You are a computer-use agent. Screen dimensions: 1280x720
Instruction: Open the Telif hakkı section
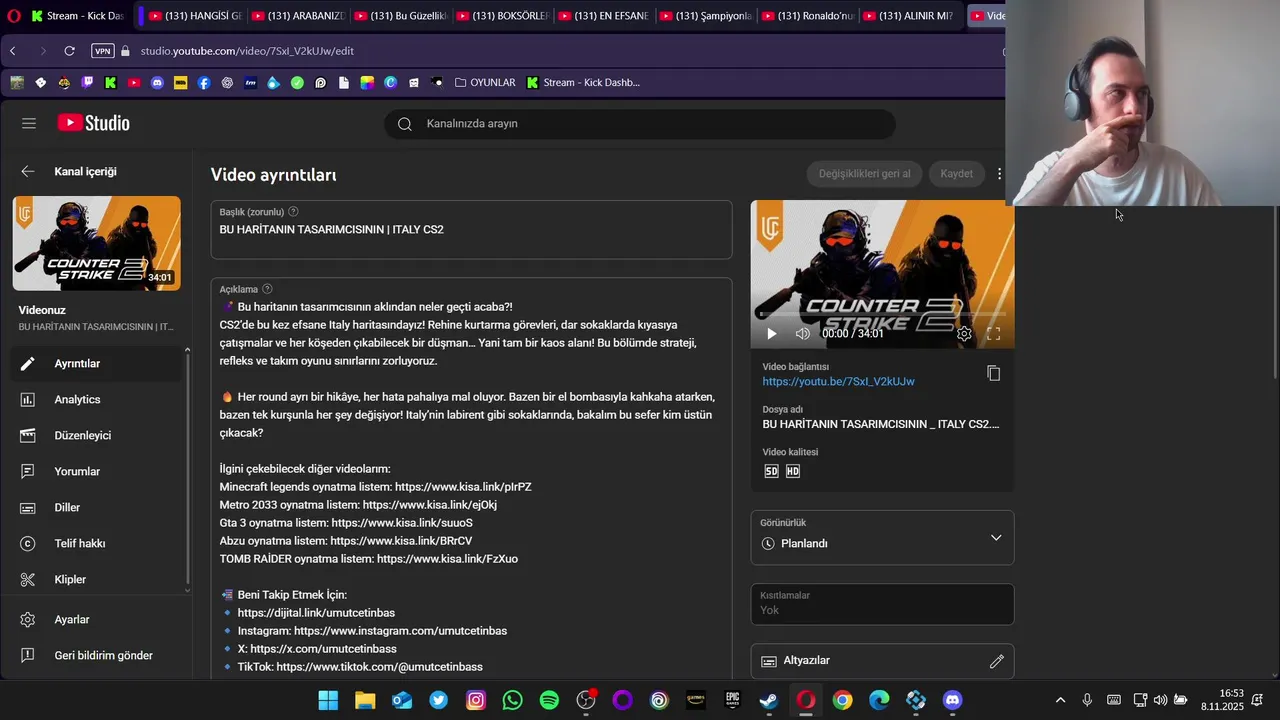point(97,544)
